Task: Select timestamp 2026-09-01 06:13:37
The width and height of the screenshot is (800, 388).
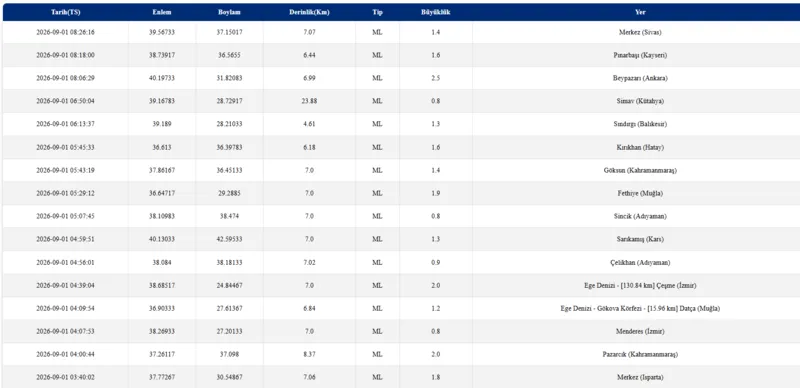Action: [x=65, y=124]
